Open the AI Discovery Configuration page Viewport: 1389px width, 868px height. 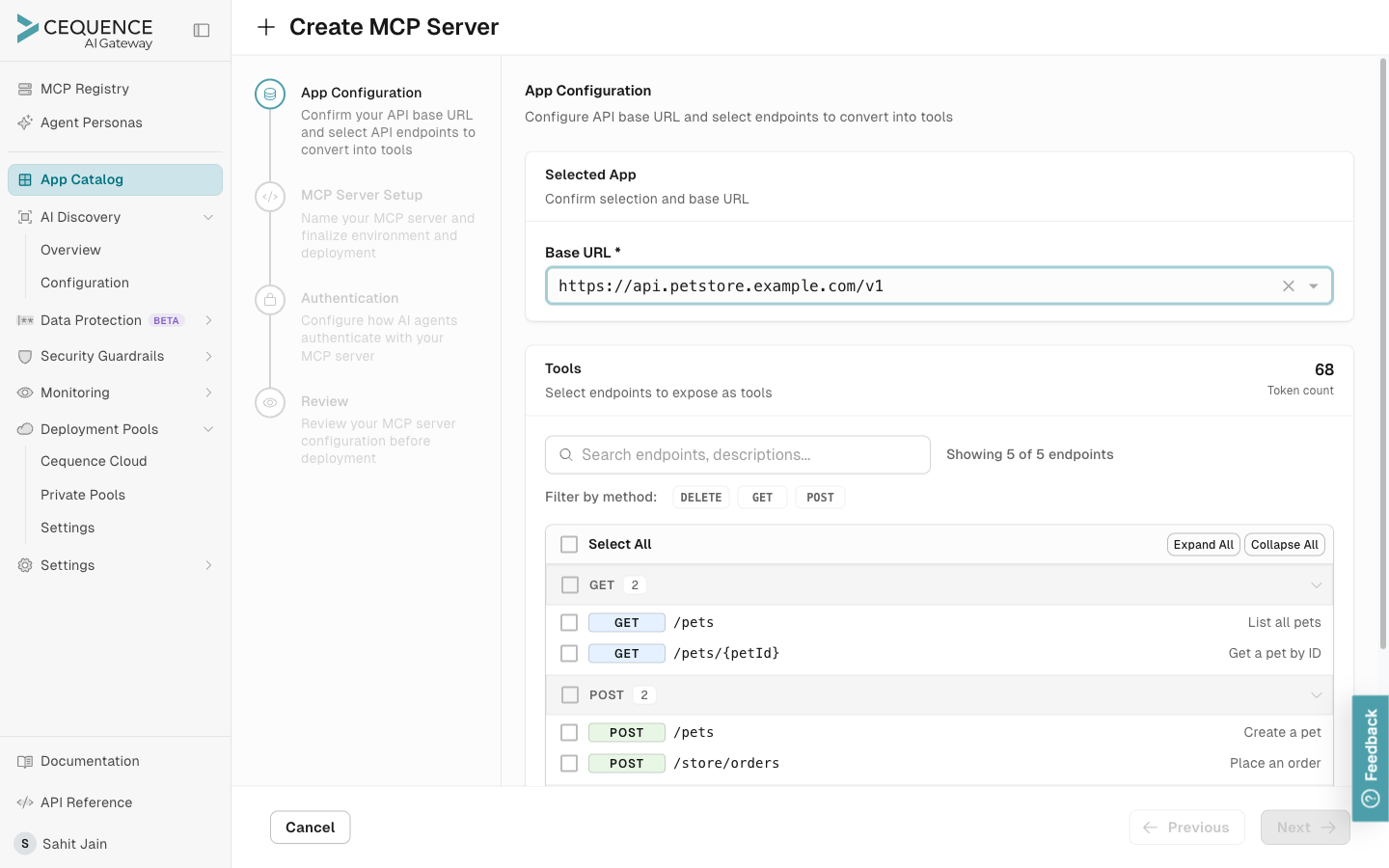click(85, 283)
